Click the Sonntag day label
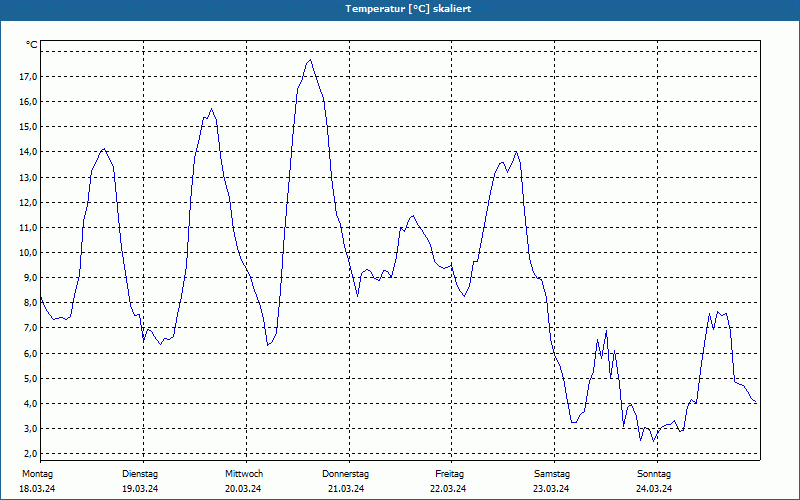The width and height of the screenshot is (800, 500). click(x=654, y=474)
